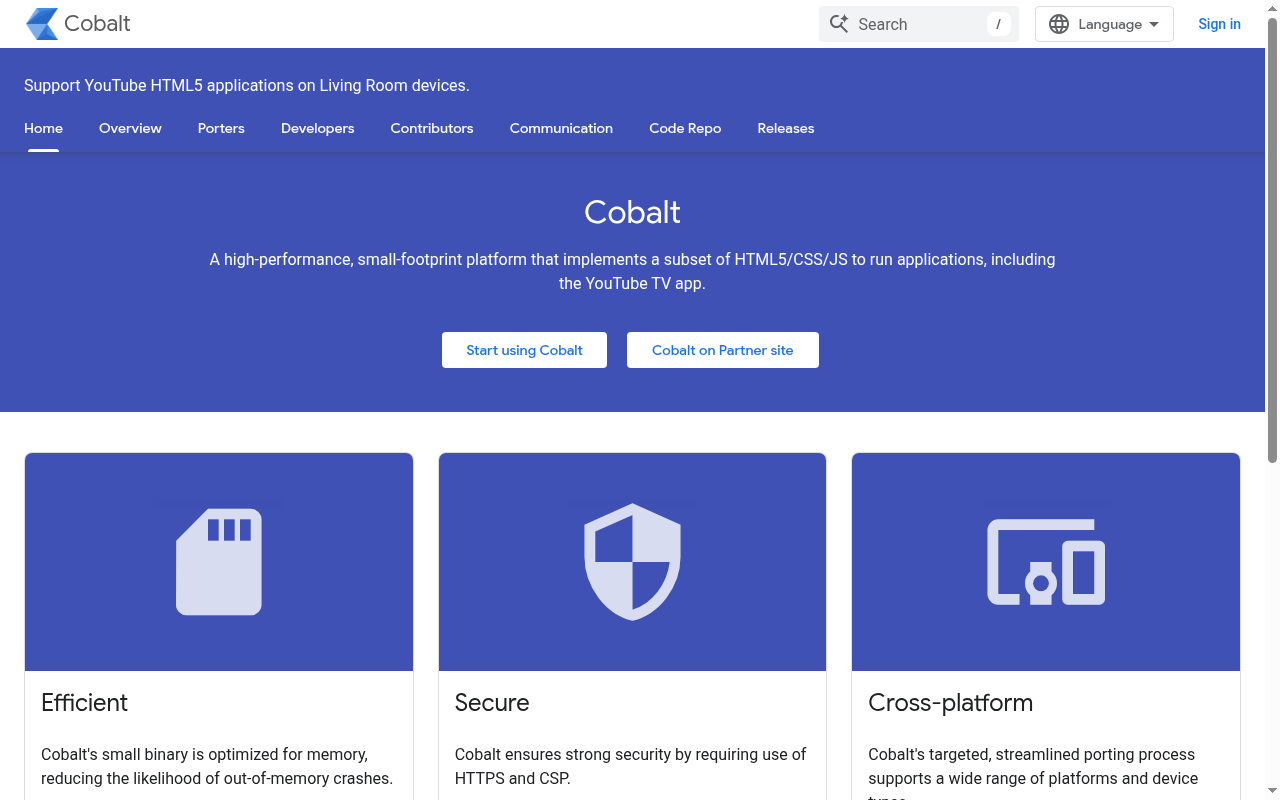Click the Secure card heading

click(492, 702)
